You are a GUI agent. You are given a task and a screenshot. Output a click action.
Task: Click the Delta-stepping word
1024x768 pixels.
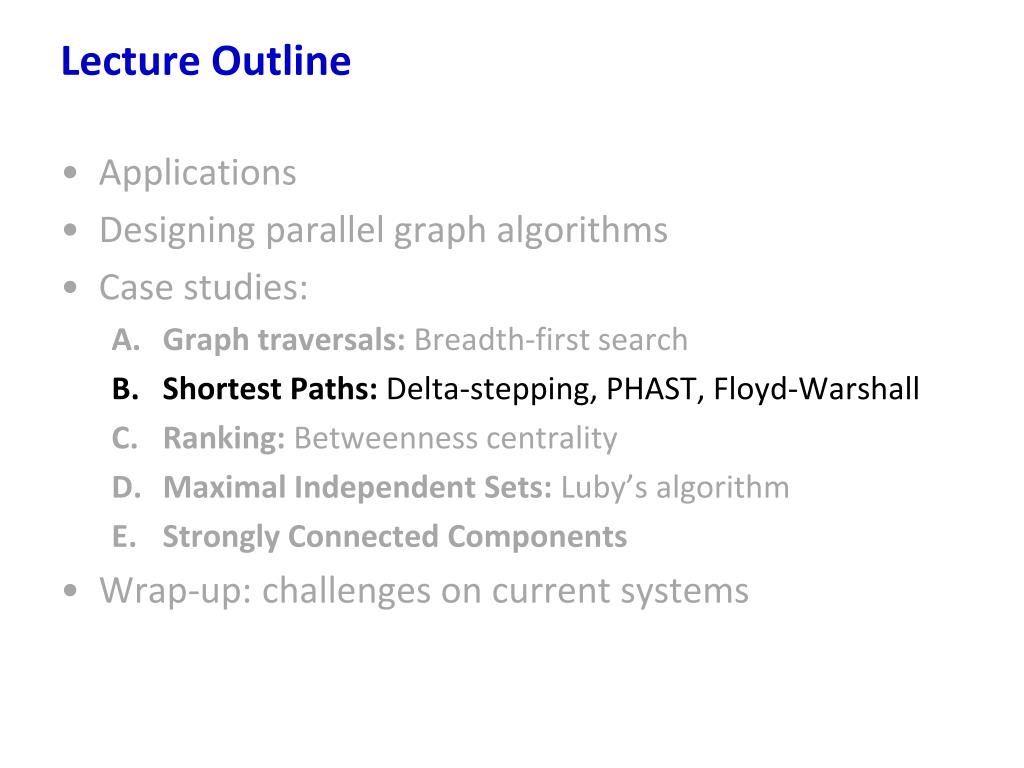tap(490, 389)
